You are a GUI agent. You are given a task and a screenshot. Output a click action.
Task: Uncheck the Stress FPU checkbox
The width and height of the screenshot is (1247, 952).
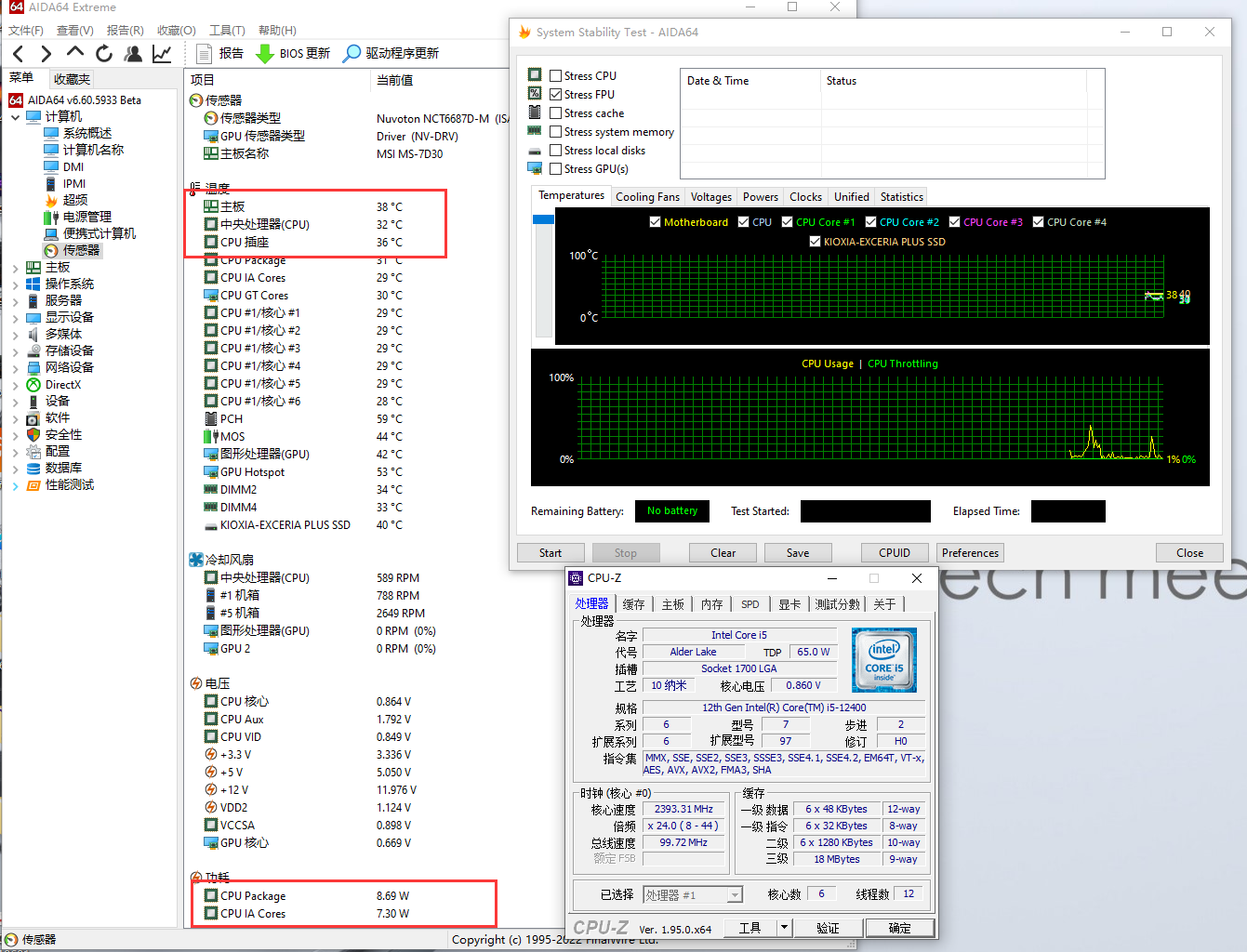[555, 95]
